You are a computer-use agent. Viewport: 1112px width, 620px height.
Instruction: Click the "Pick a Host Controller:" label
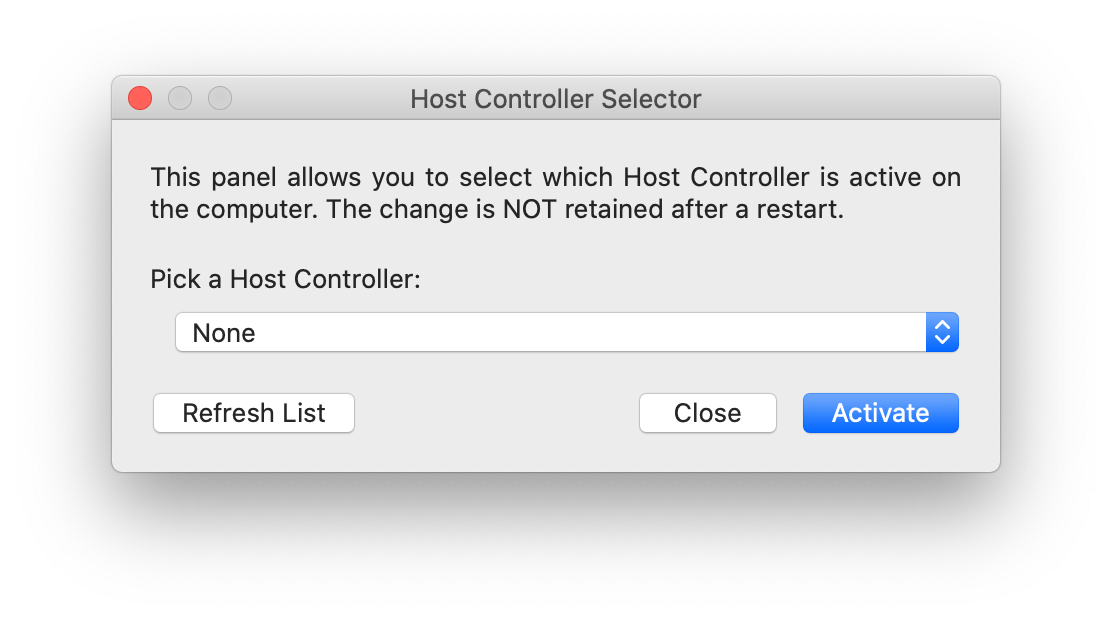286,279
